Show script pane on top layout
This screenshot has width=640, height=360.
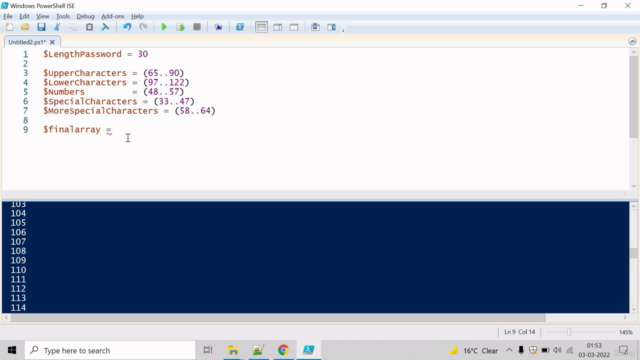261,27
